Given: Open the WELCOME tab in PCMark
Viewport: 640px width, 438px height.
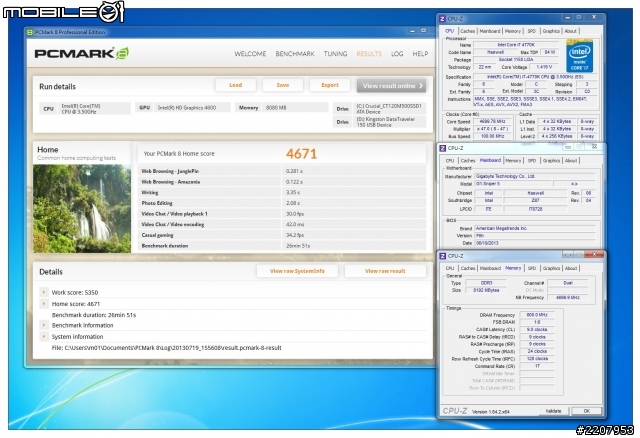Looking at the screenshot, I should [250, 54].
